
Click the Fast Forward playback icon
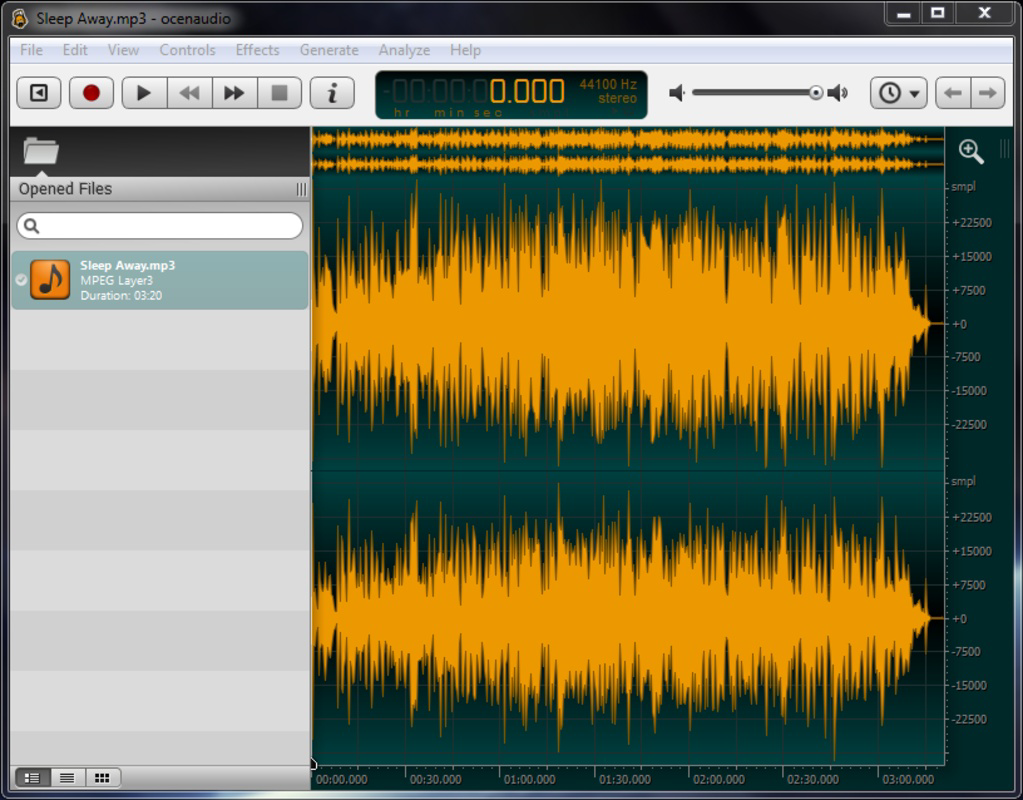pyautogui.click(x=234, y=92)
